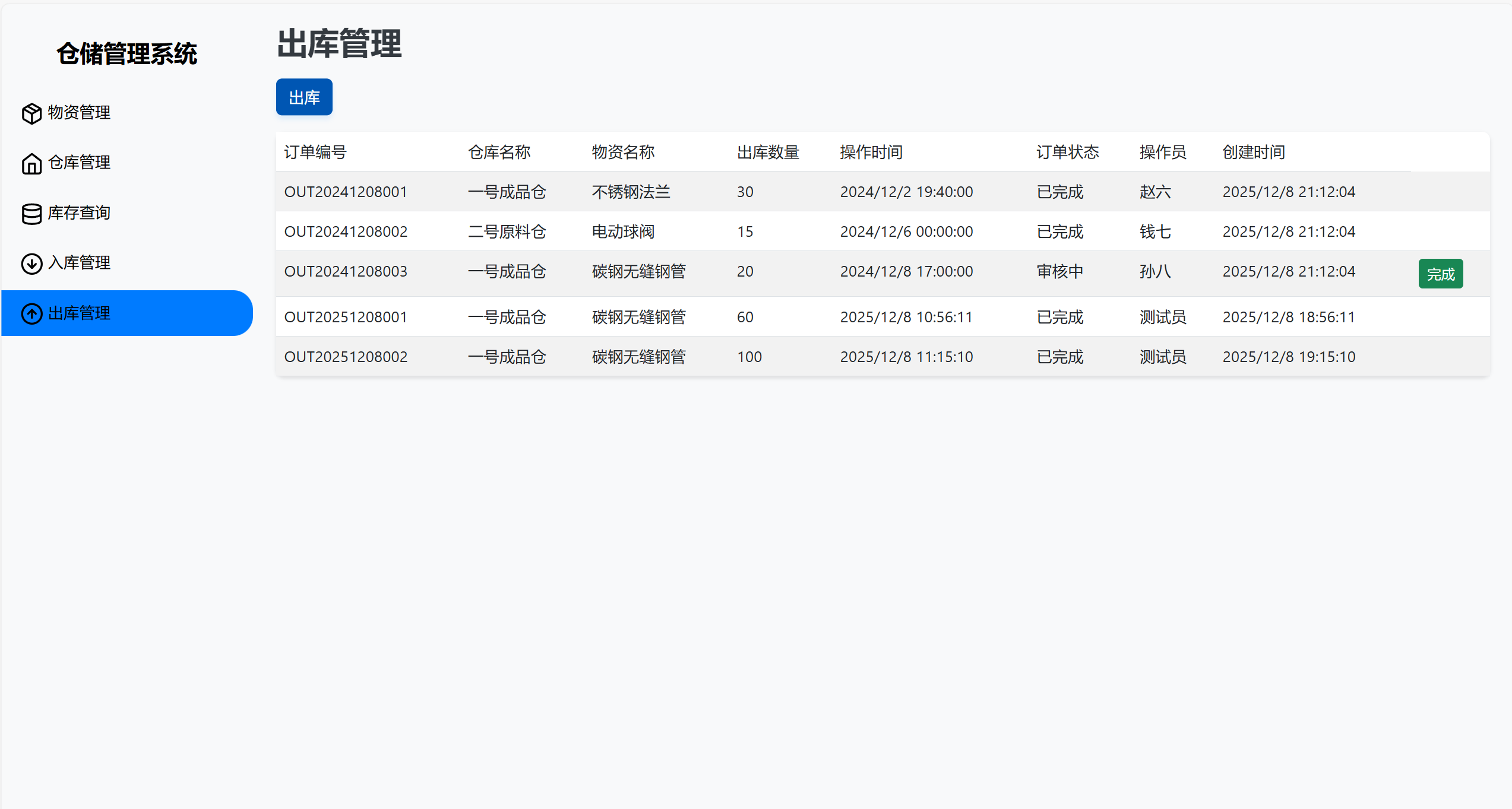Click the 出库数量 column header

[x=767, y=152]
